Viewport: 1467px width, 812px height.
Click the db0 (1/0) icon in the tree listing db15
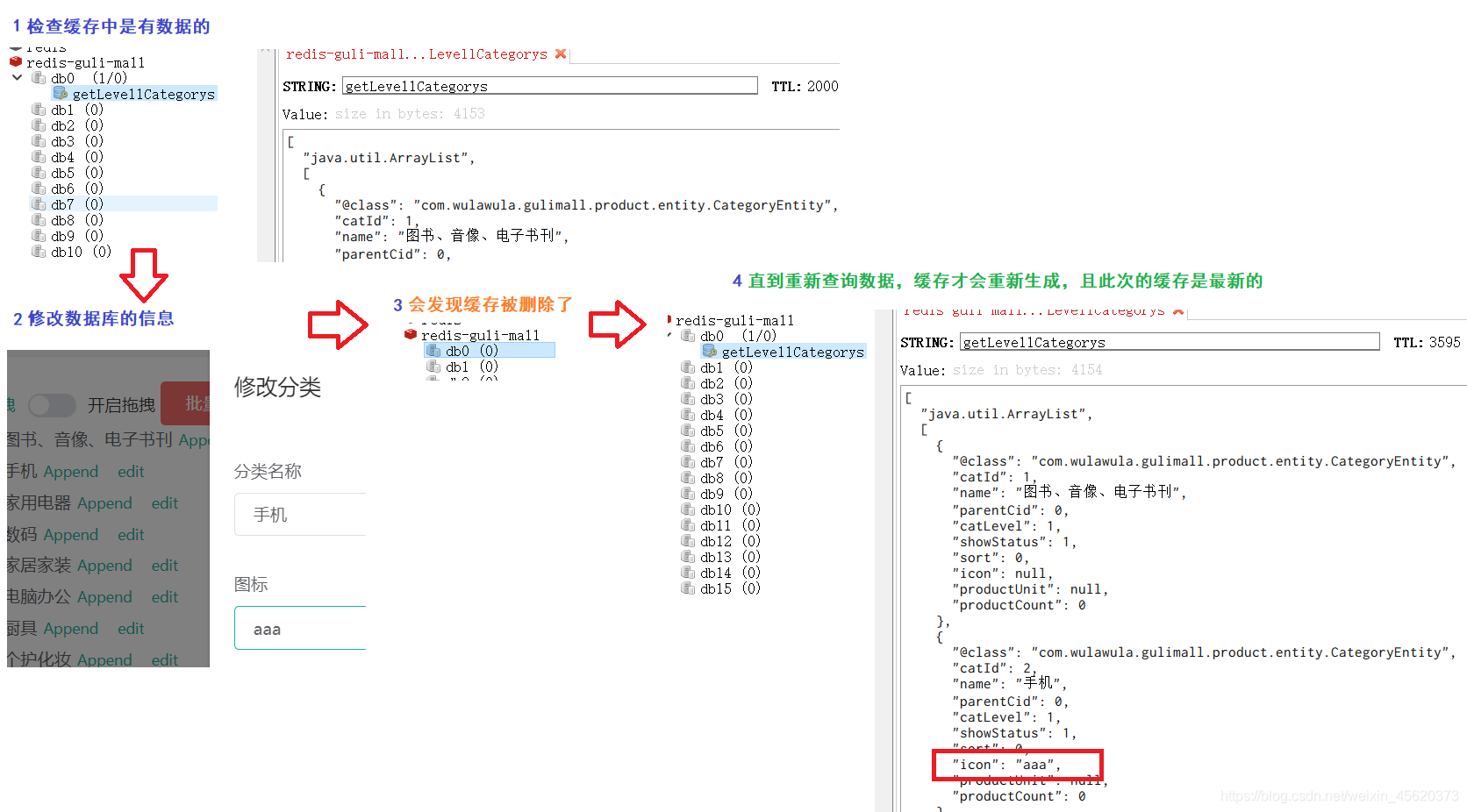tap(688, 336)
